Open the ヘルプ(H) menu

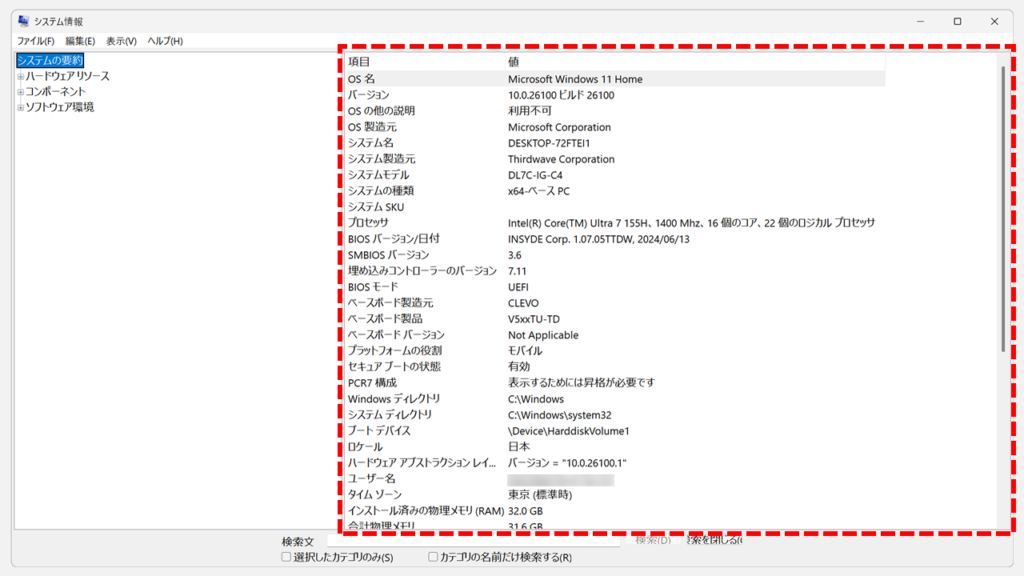point(165,41)
